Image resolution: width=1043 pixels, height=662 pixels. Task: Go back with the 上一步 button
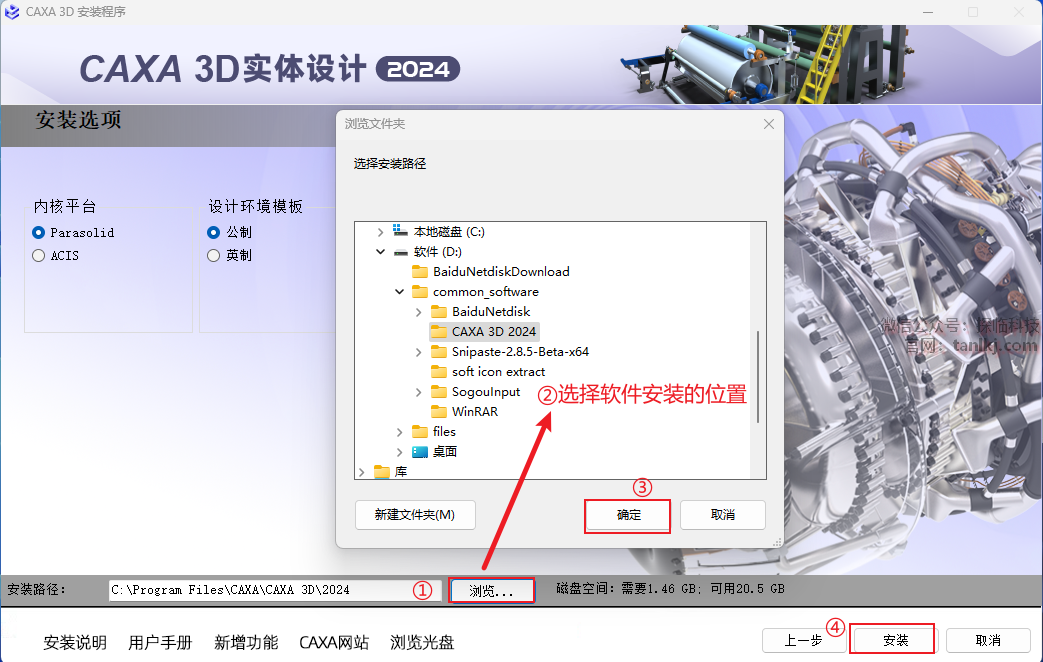click(804, 641)
